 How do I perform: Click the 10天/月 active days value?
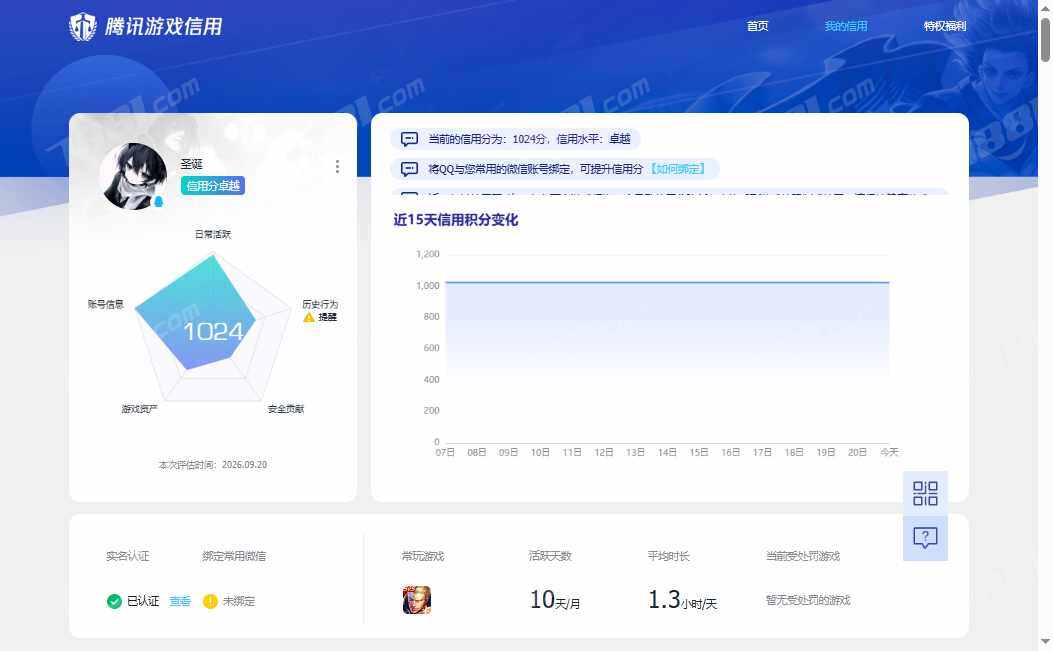555,599
